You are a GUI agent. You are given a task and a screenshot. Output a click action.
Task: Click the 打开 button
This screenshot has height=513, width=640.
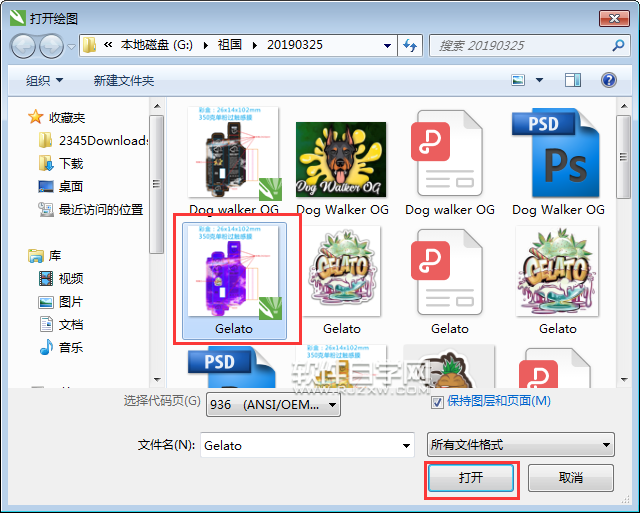471,478
